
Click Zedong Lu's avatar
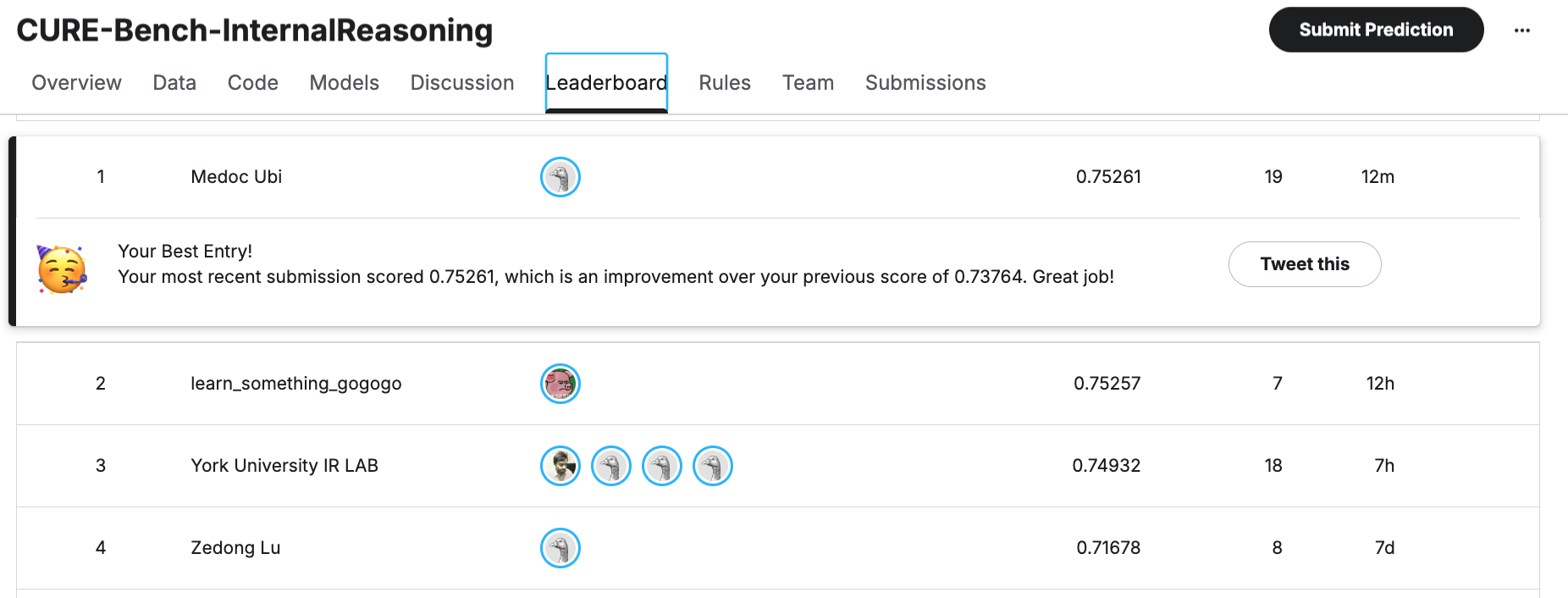click(560, 548)
